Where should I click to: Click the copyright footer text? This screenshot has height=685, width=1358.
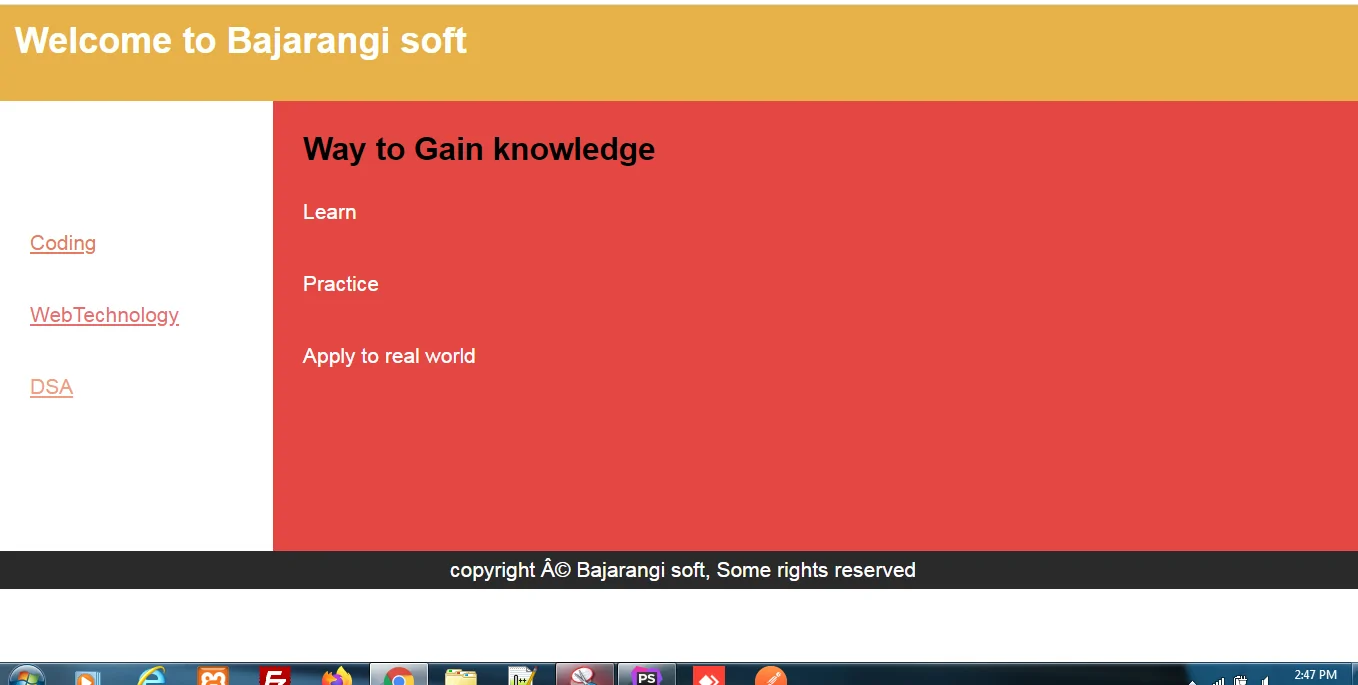tap(683, 570)
